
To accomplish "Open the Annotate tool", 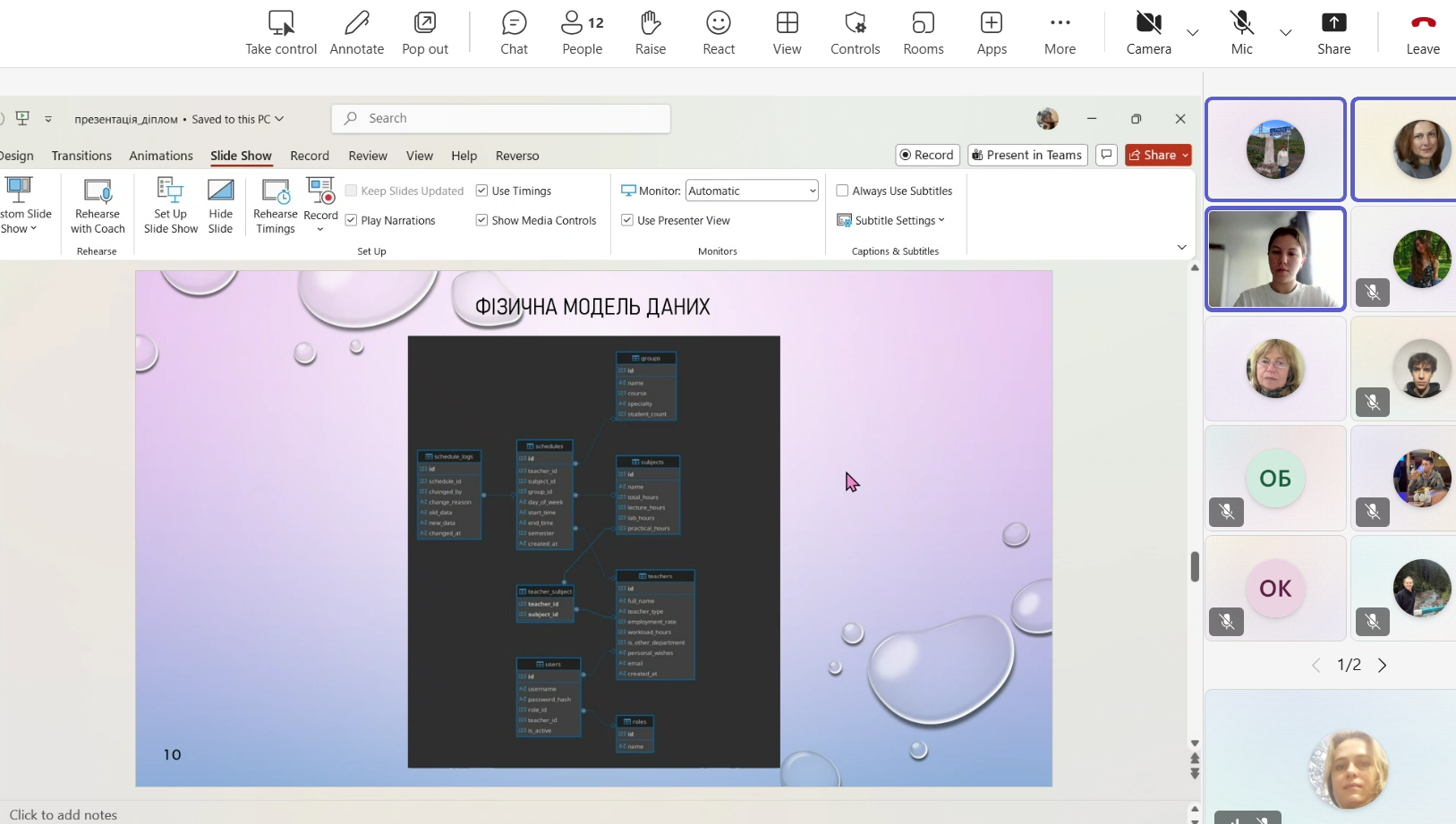I will [356, 33].
